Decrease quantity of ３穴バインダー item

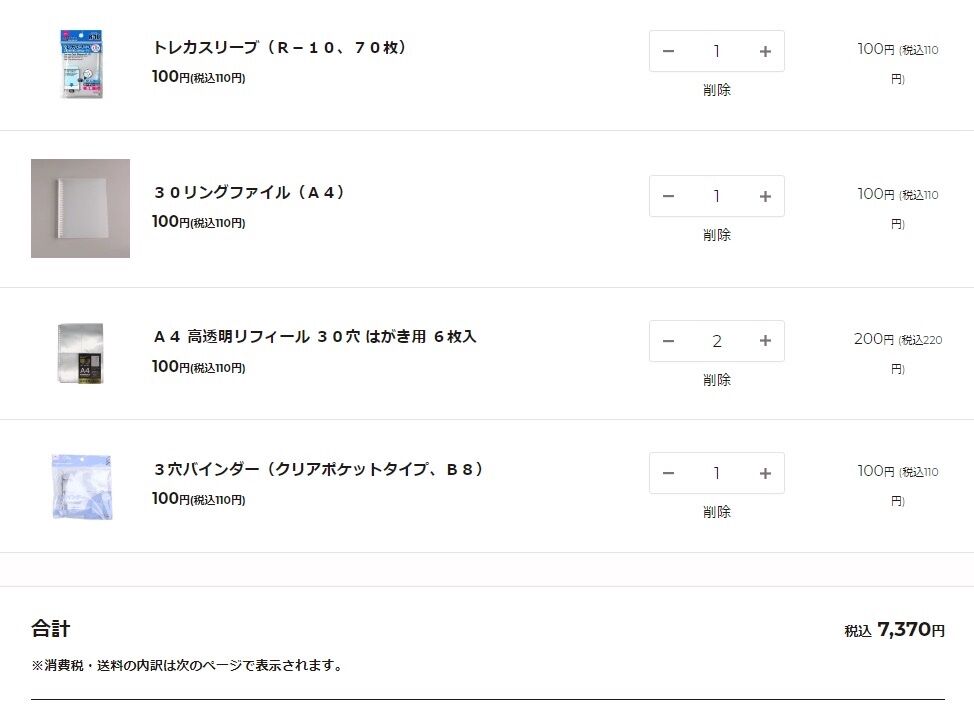668,473
